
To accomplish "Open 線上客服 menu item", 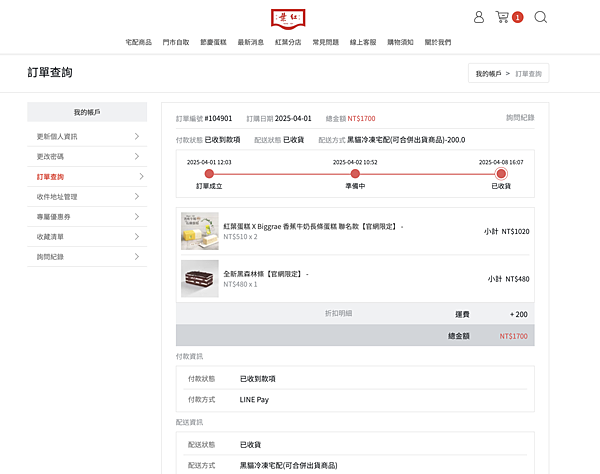I will (x=363, y=42).
